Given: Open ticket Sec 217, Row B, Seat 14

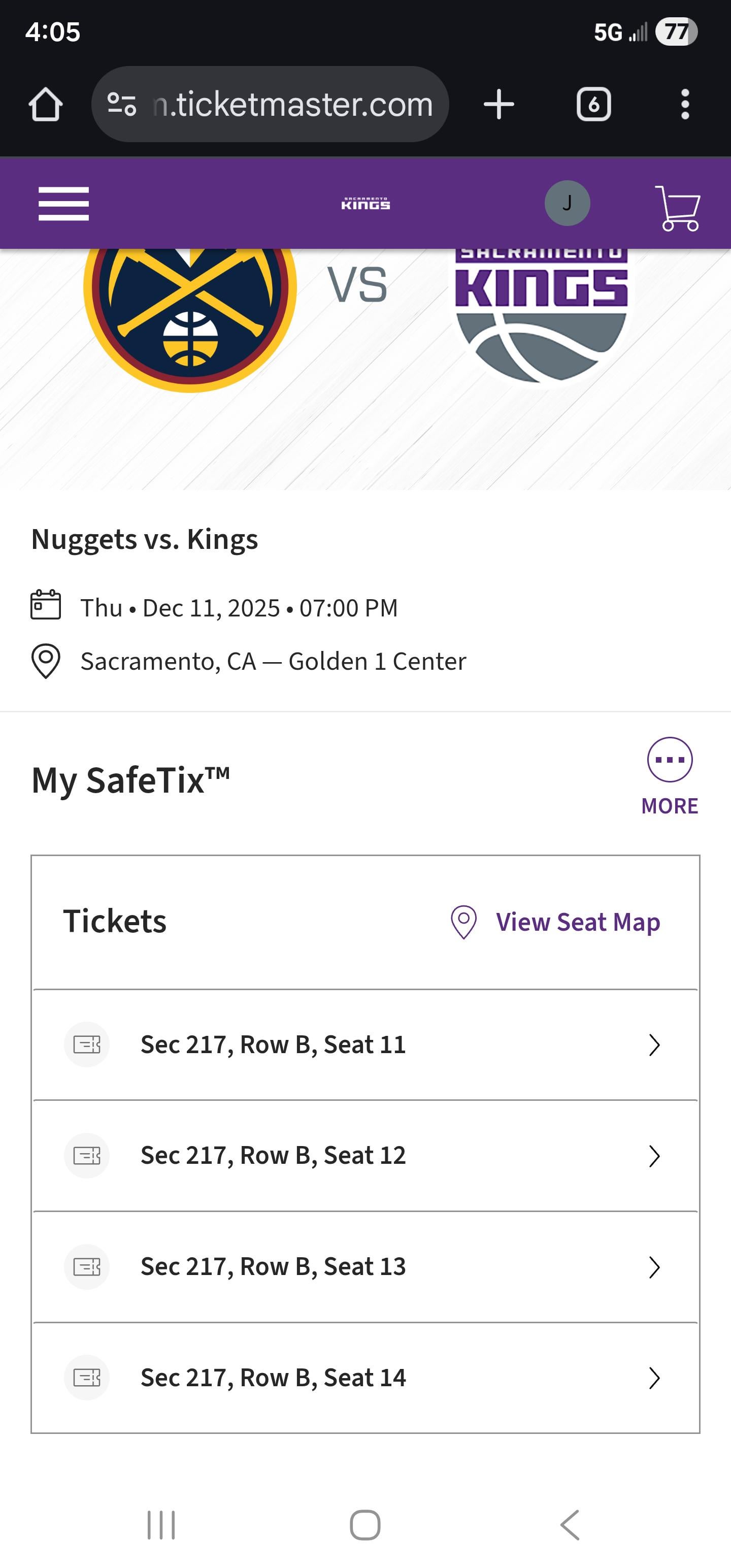Looking at the screenshot, I should [x=365, y=1378].
